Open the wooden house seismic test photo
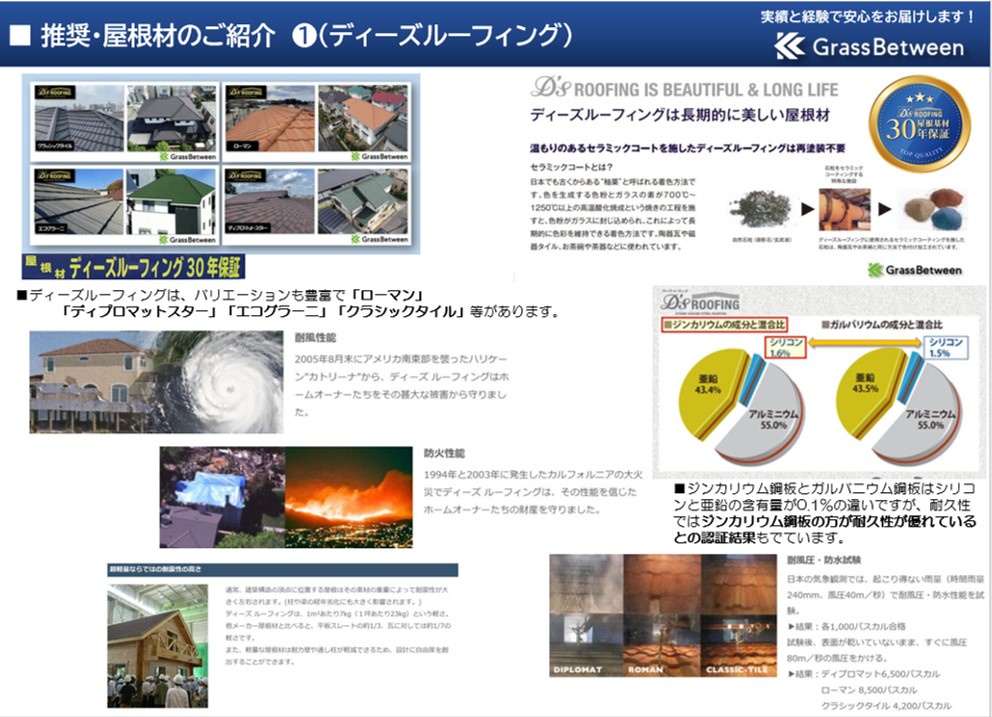This screenshot has width=992, height=717. click(x=158, y=645)
